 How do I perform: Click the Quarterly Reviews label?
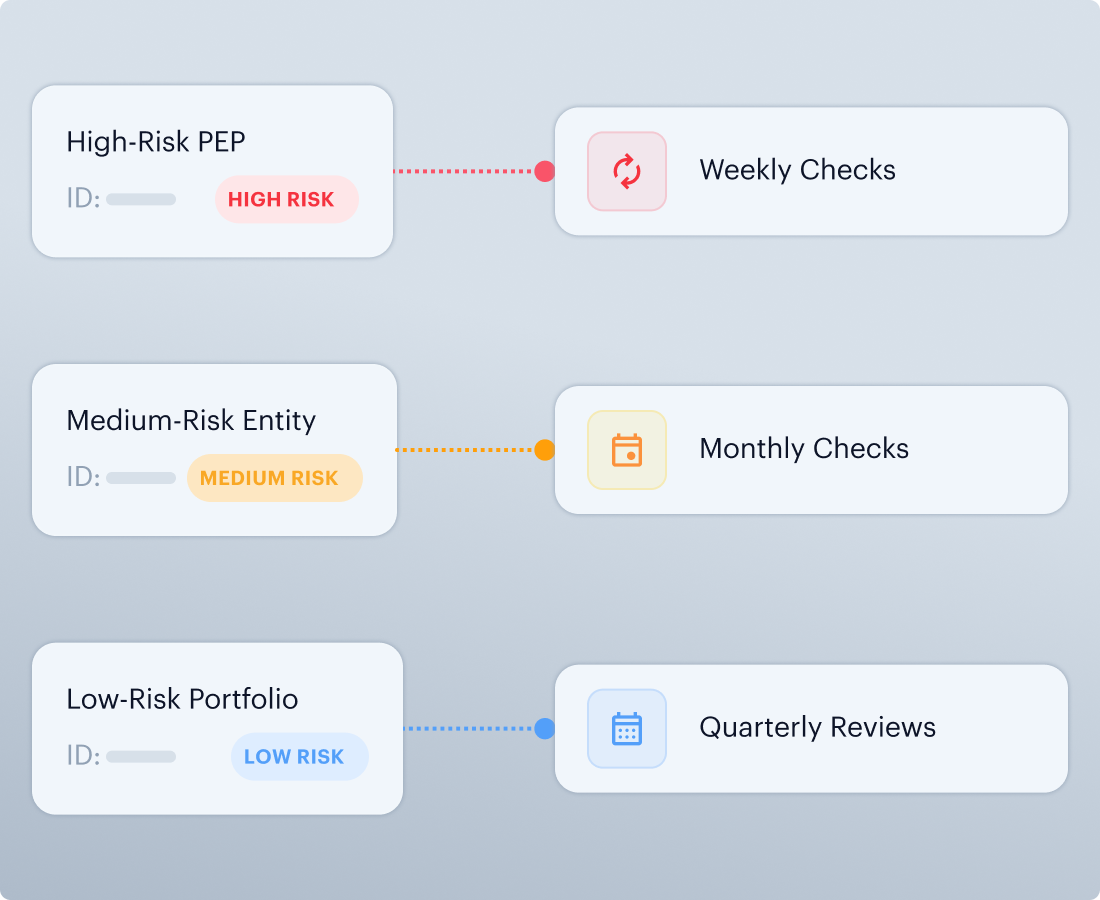click(817, 727)
